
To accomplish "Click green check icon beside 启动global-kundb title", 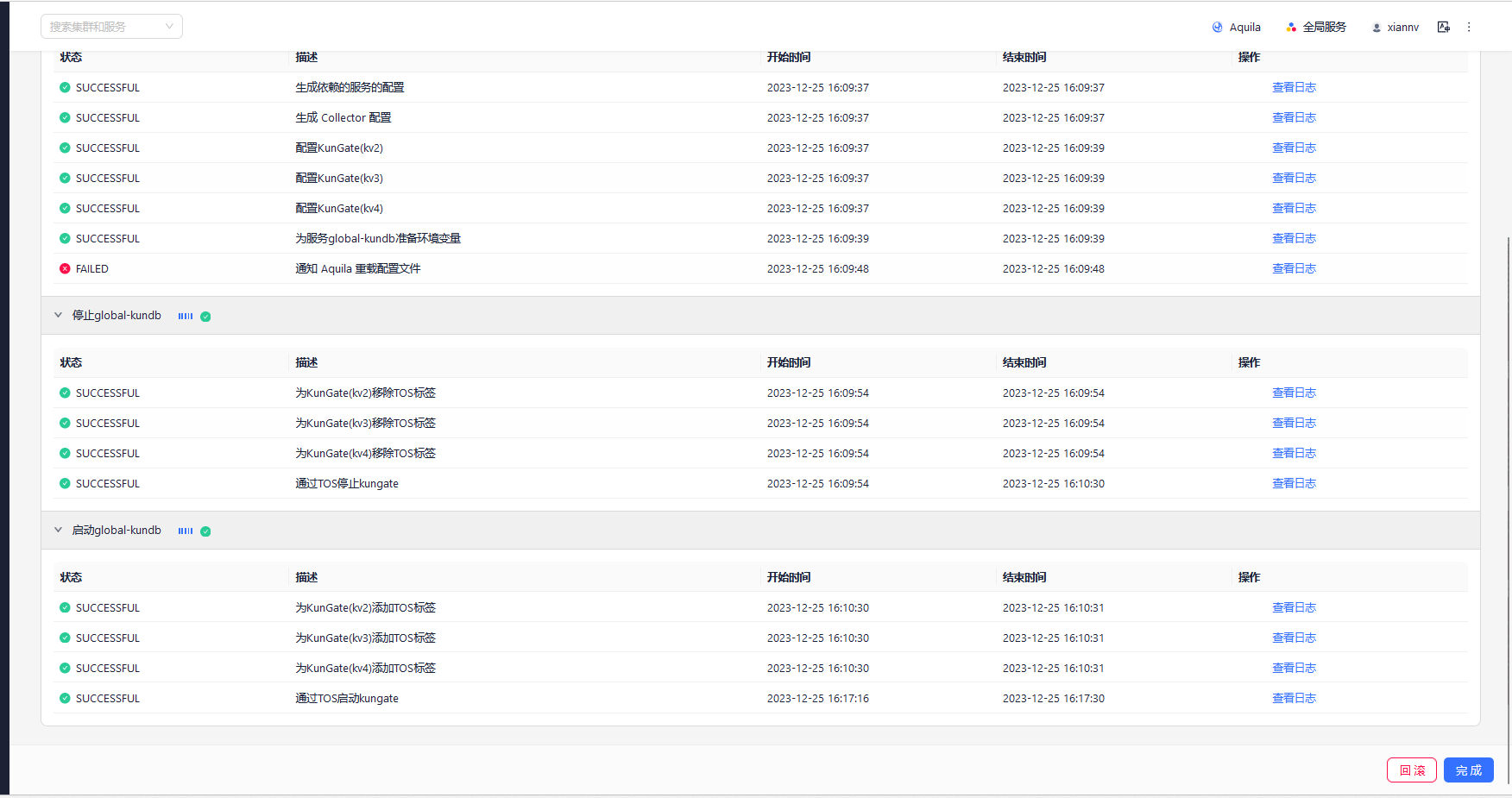I will (205, 531).
